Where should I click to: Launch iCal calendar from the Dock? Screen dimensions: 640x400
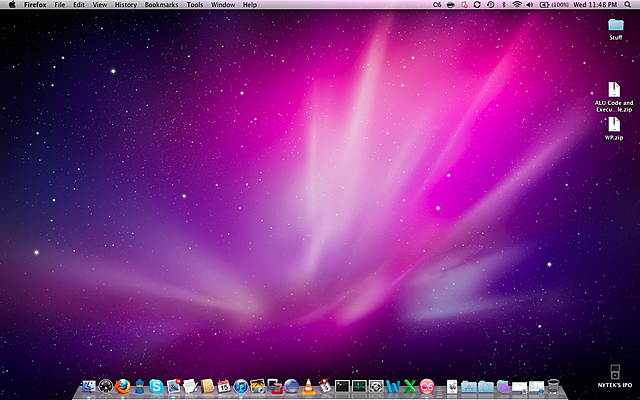pos(224,386)
